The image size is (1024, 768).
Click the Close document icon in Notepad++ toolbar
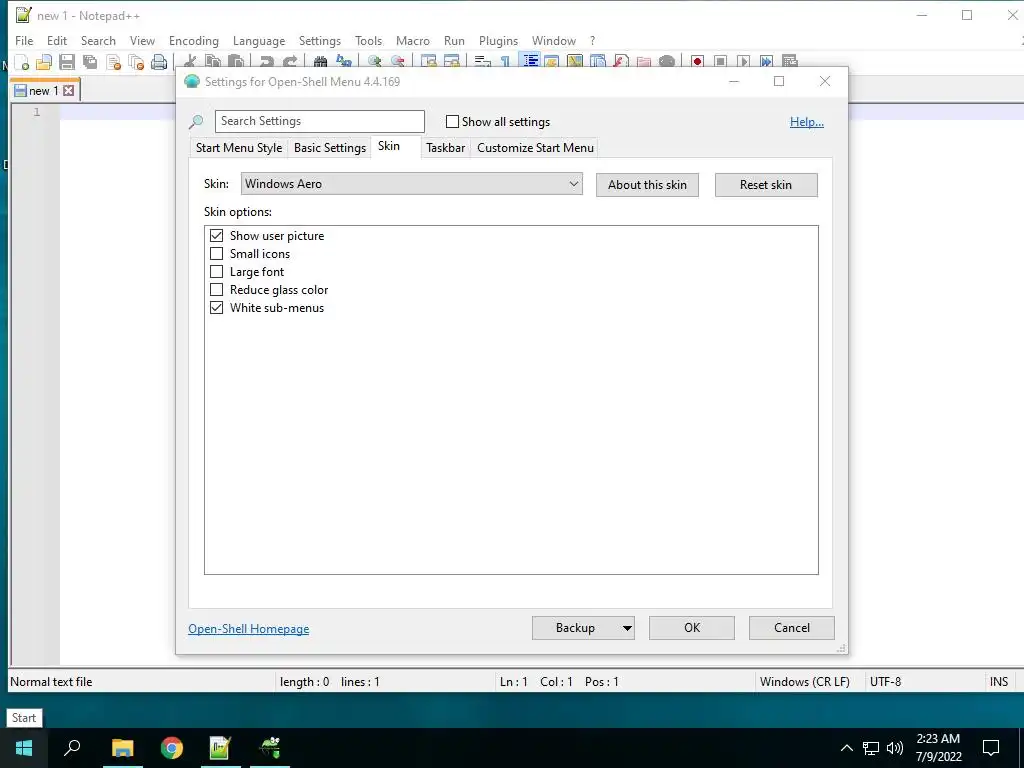pos(114,62)
